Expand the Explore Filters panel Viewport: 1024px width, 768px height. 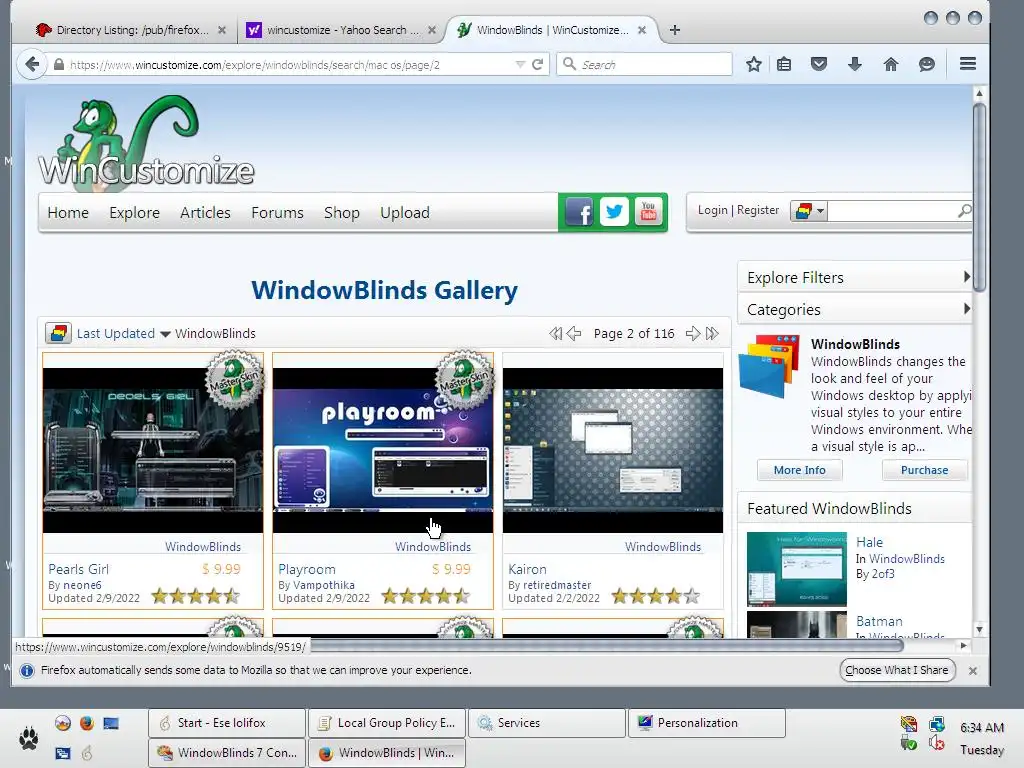tap(855, 278)
